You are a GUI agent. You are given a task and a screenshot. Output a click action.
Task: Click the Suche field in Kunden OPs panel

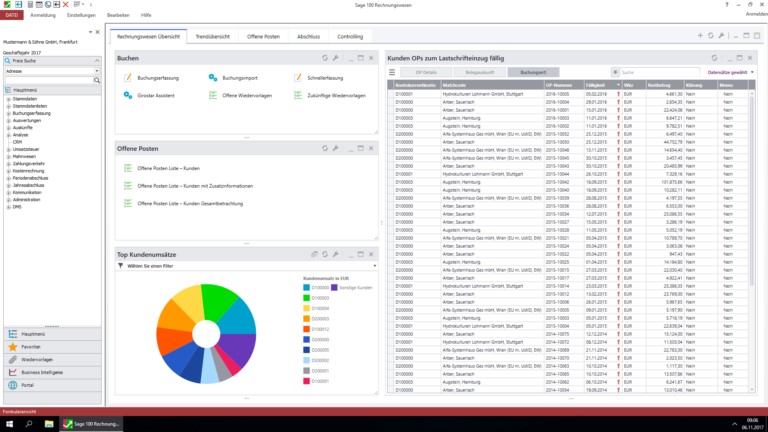click(655, 72)
